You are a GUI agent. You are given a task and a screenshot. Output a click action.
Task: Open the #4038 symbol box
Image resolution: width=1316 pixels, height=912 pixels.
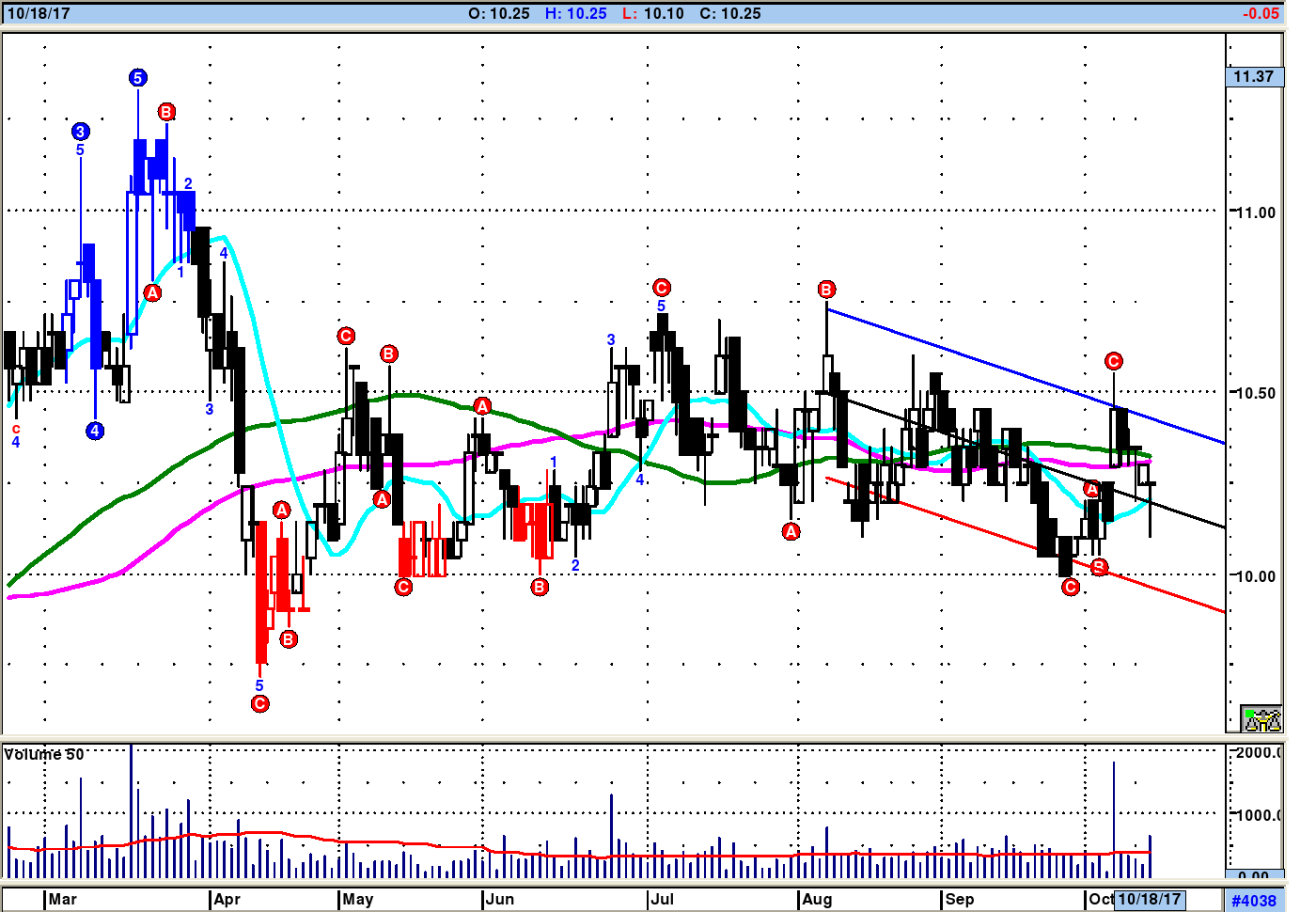pyautogui.click(x=1254, y=901)
